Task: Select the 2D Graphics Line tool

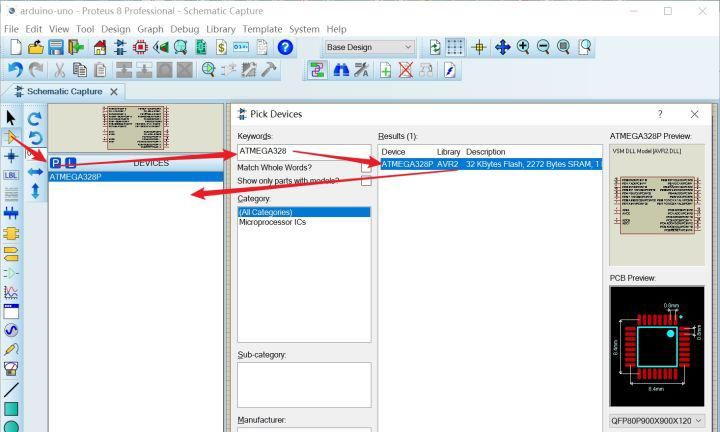Action: point(11,390)
